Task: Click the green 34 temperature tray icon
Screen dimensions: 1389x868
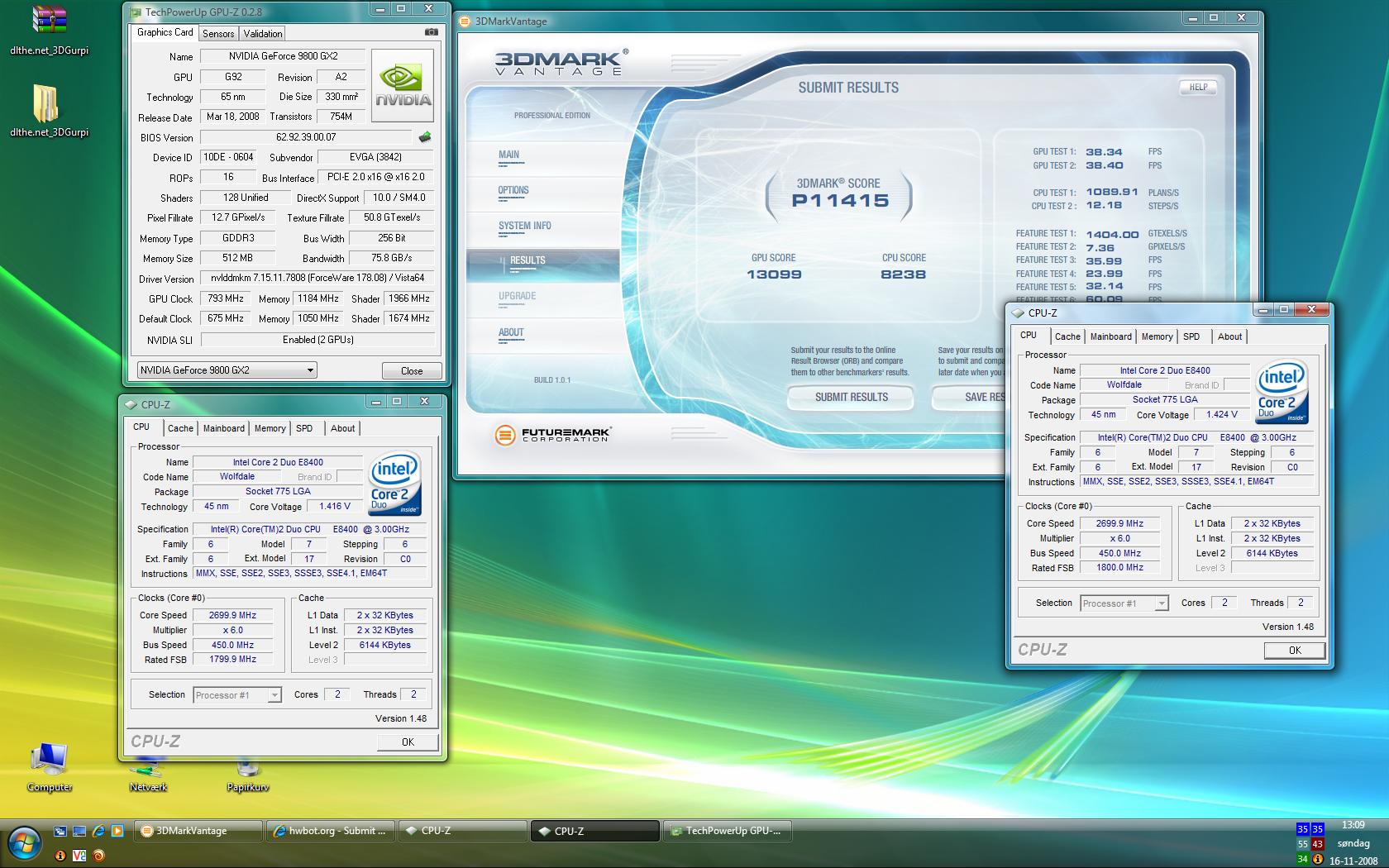Action: pos(1302,859)
